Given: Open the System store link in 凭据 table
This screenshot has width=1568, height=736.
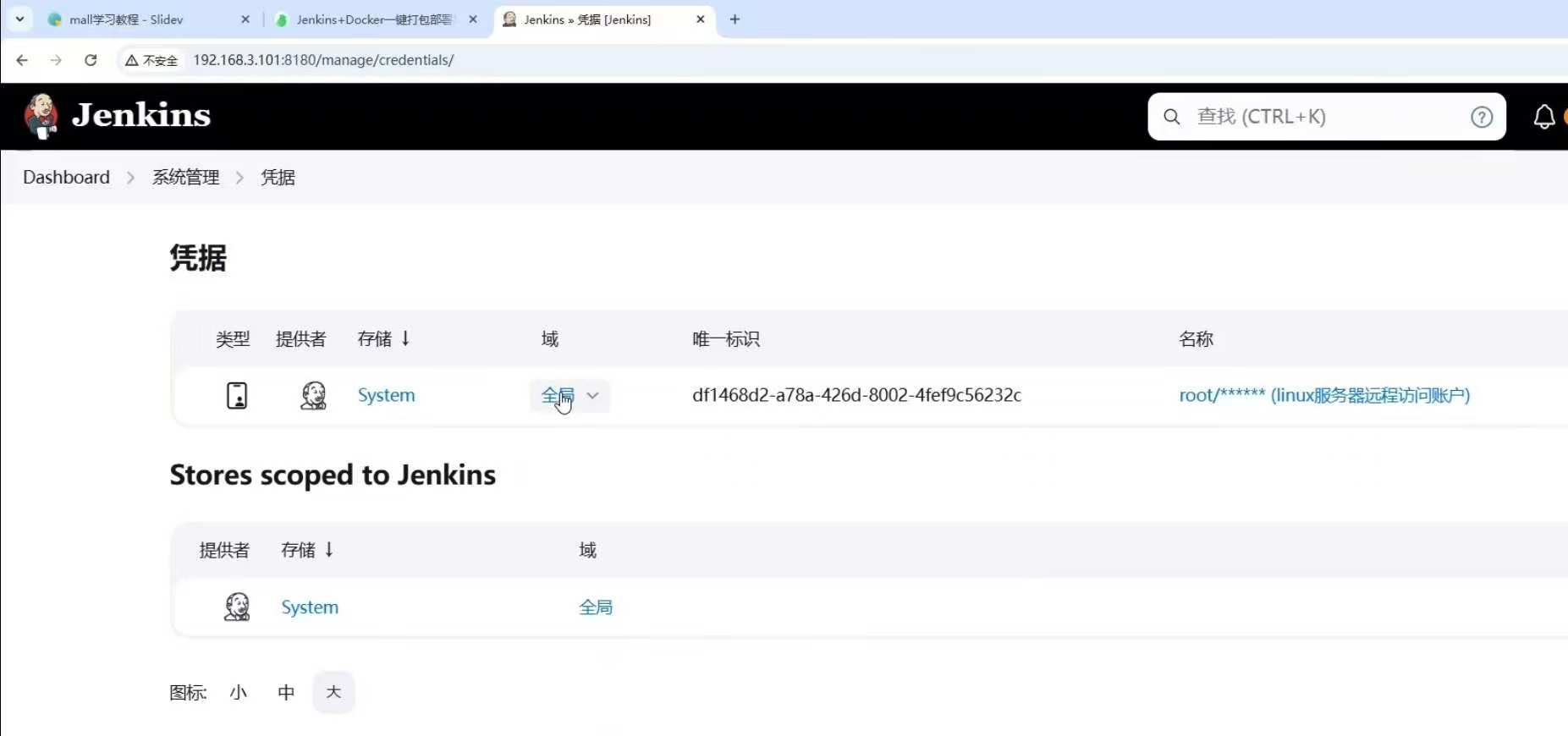Looking at the screenshot, I should (x=386, y=395).
